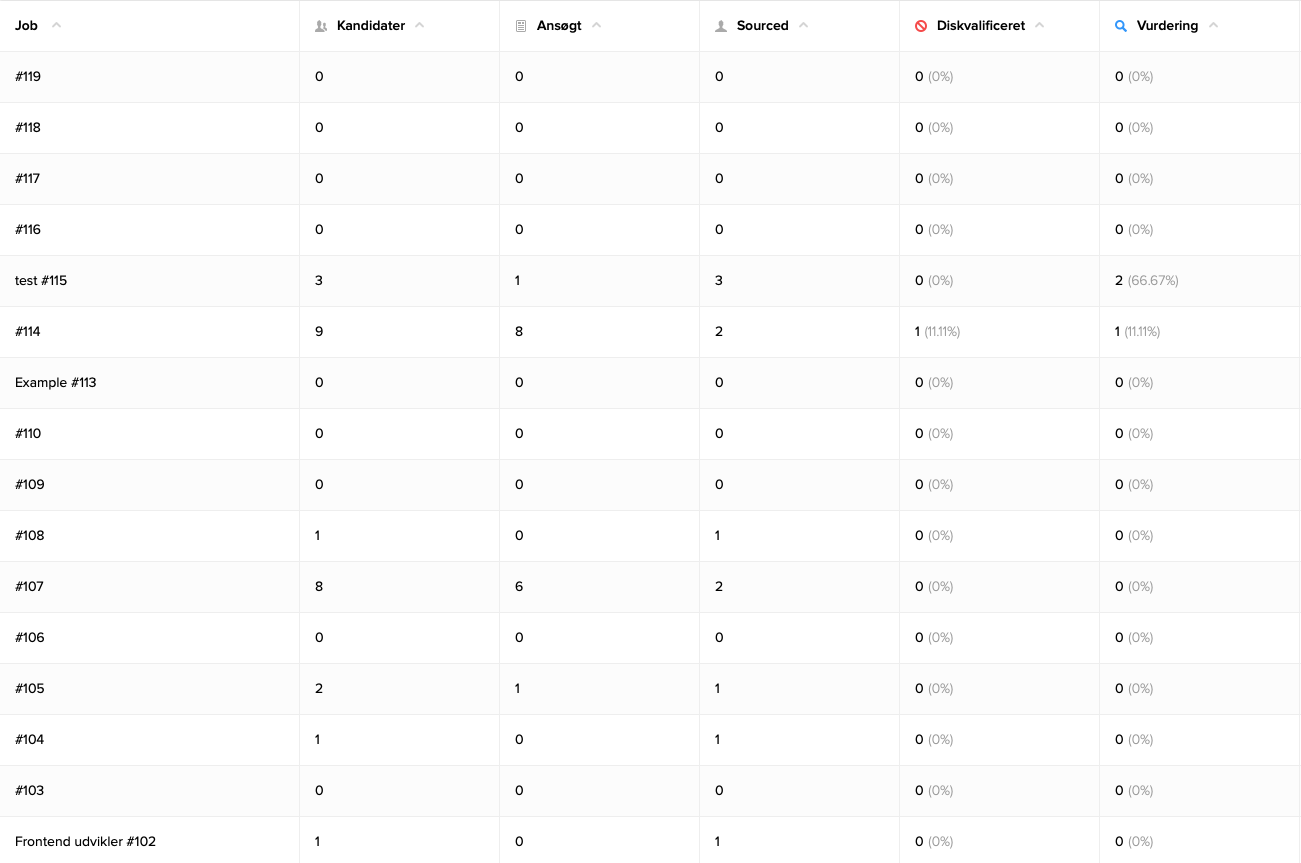Select job #119 in the list

(28, 77)
